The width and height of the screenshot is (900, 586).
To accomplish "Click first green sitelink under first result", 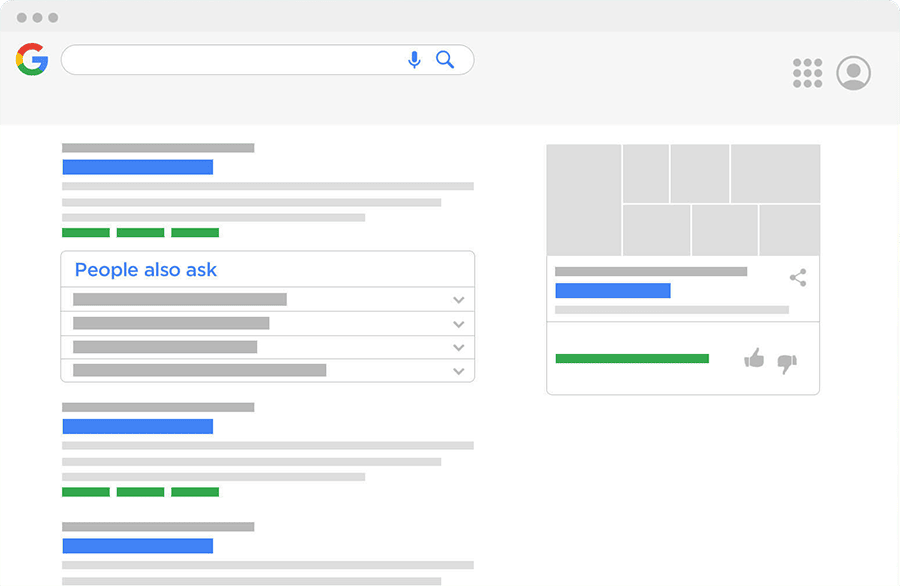I will (86, 232).
